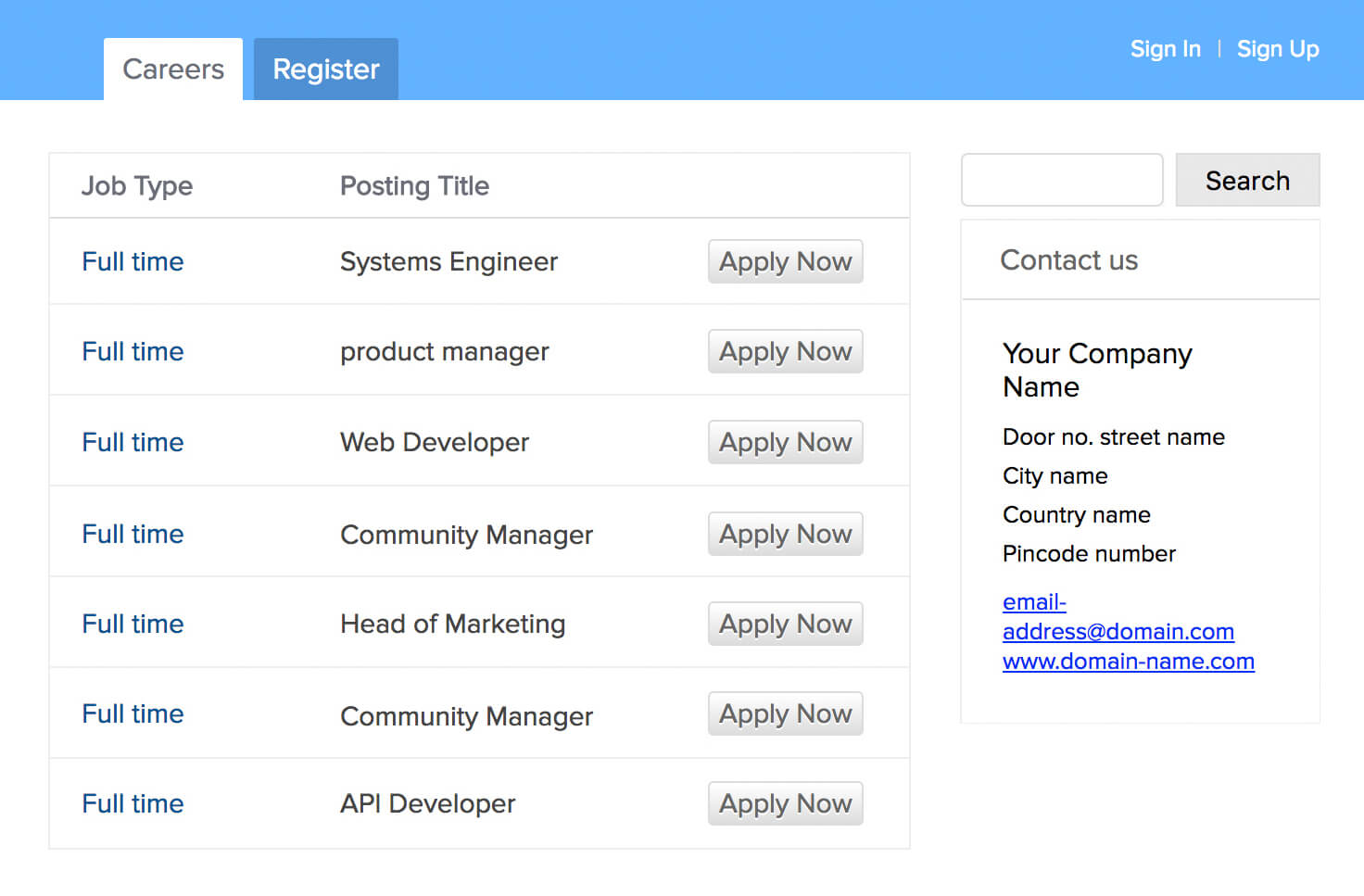Open the Full time link for Systems Engineer
This screenshot has width=1364, height=896.
[133, 262]
